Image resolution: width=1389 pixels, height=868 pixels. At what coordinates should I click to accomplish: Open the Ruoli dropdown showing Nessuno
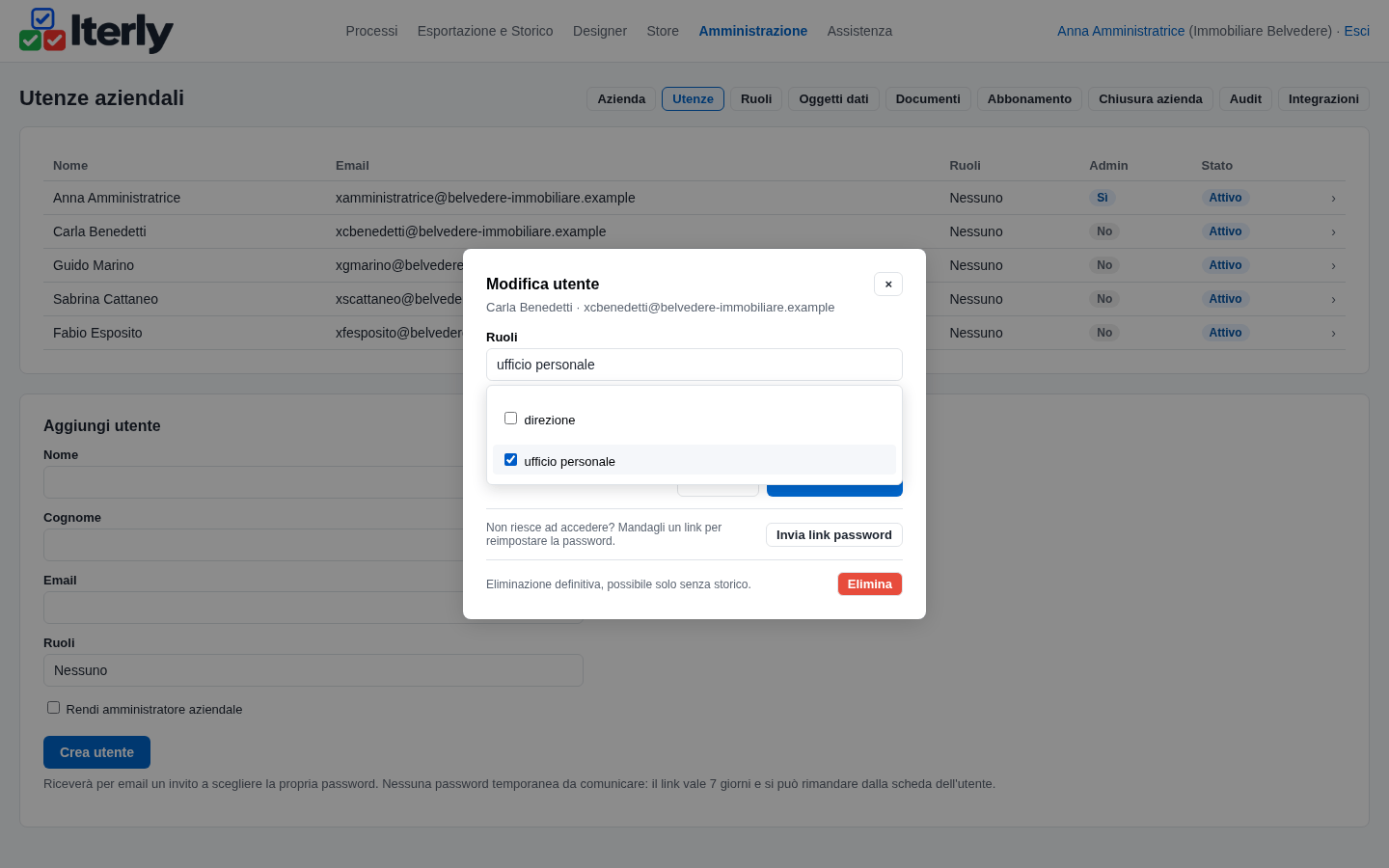(313, 670)
